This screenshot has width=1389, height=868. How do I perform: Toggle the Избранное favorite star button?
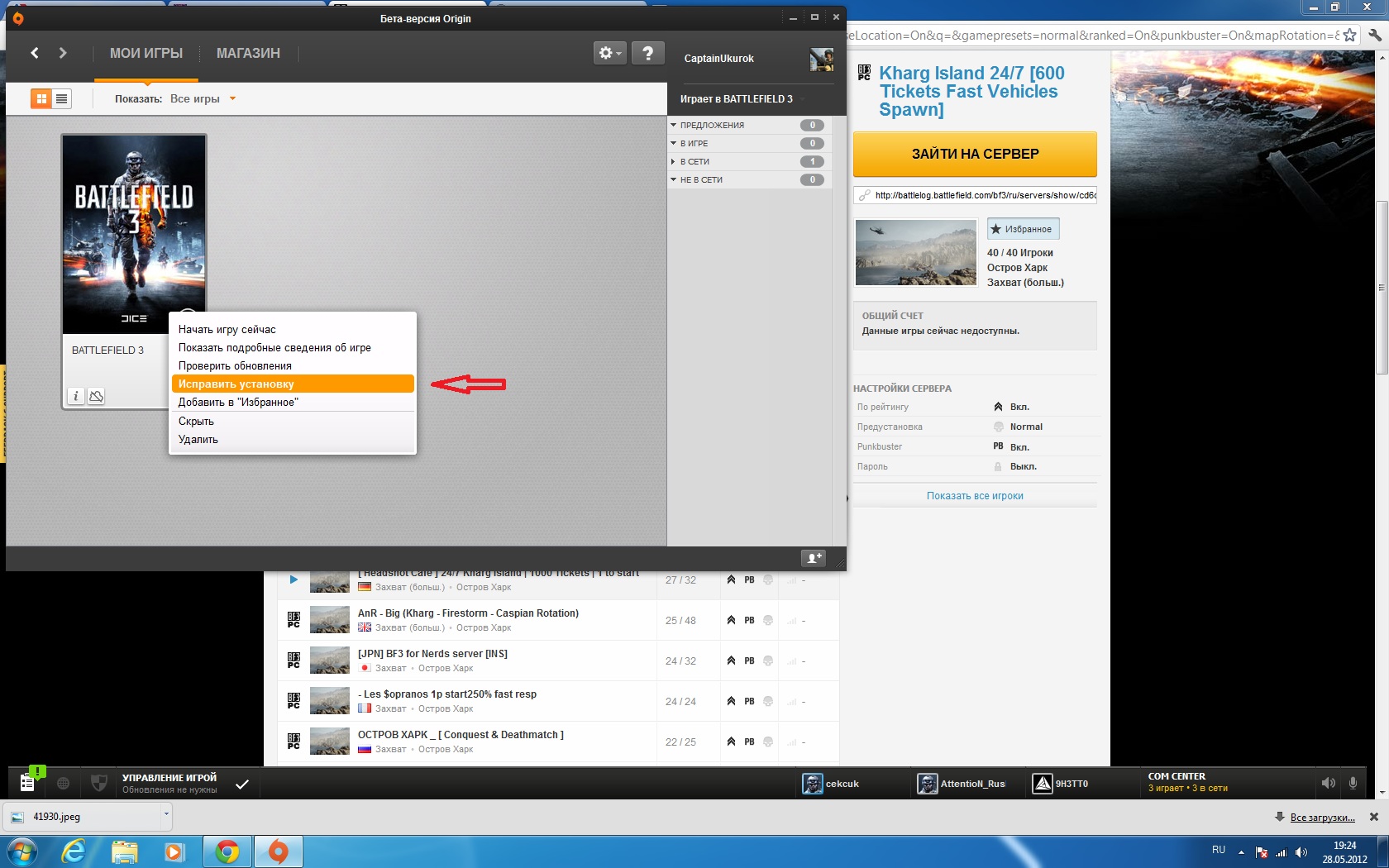click(1023, 229)
